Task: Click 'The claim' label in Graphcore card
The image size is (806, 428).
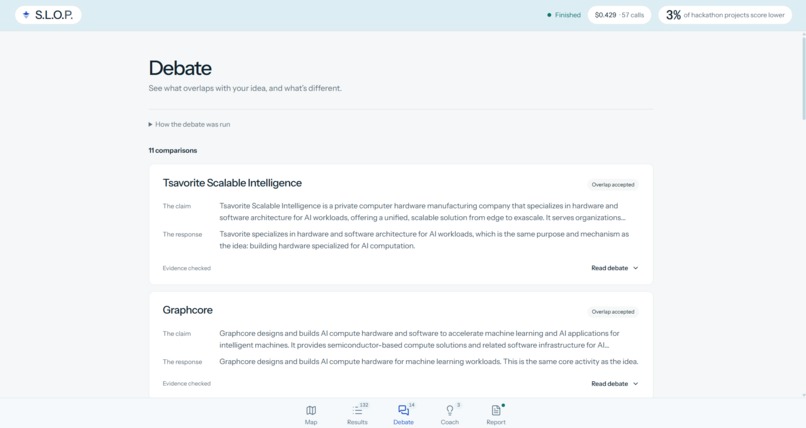Action: click(177, 333)
